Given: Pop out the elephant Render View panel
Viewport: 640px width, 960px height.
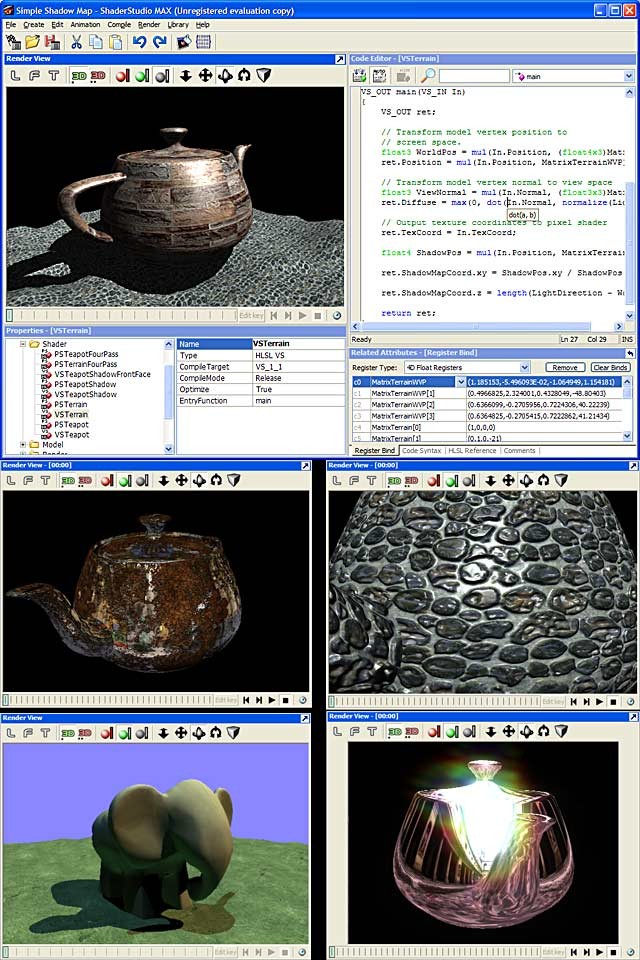Looking at the screenshot, I should tap(305, 718).
